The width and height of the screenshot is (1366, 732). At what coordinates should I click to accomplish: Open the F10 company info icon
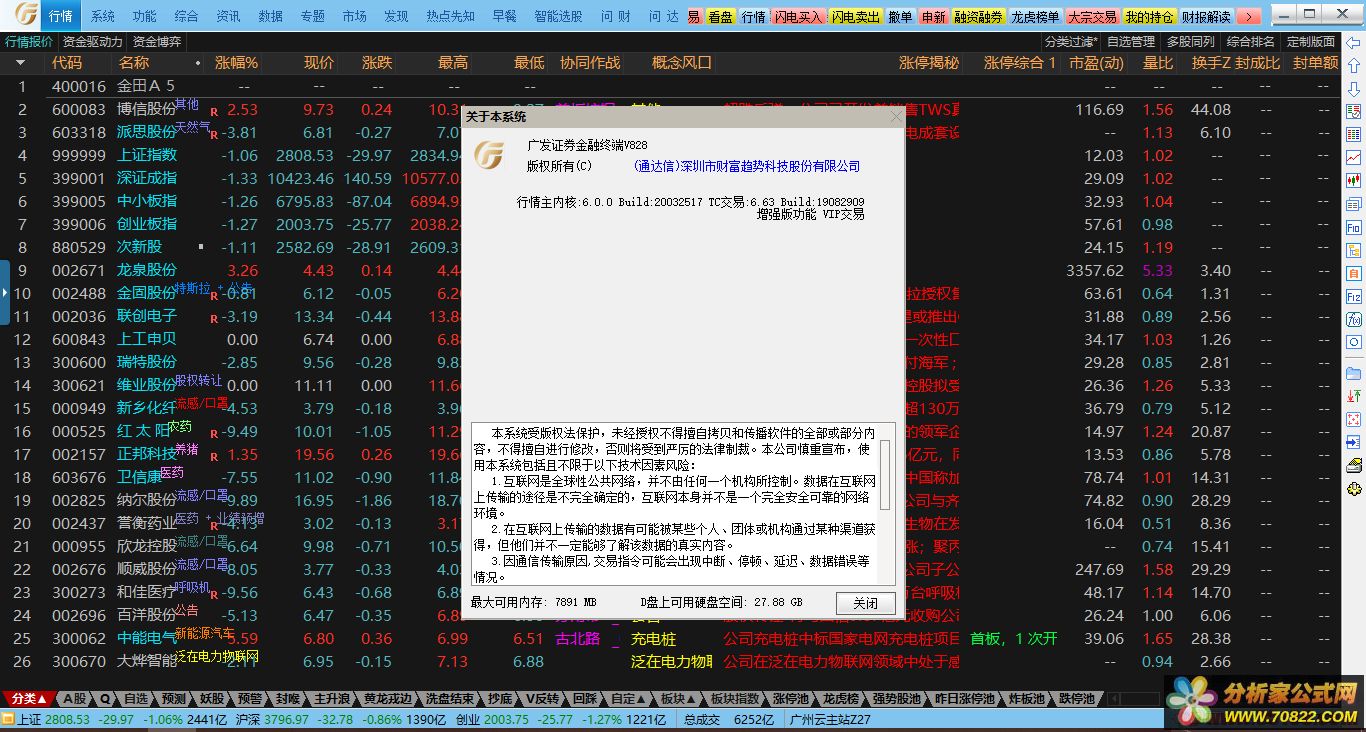click(x=1353, y=228)
